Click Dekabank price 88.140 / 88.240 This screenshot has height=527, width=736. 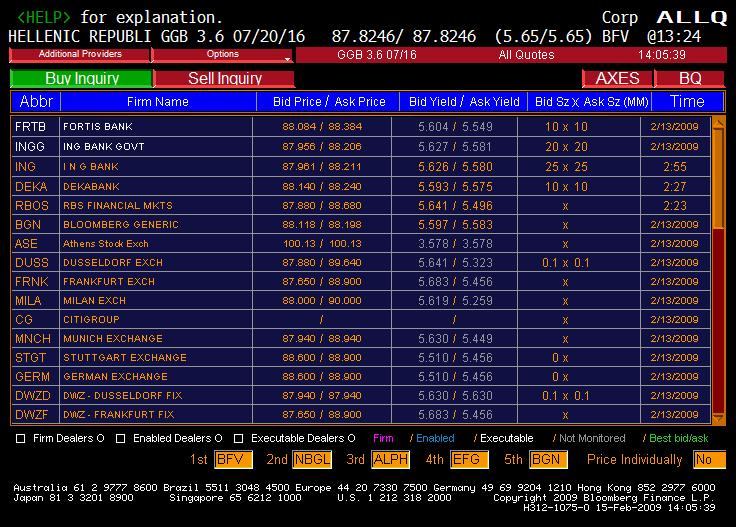click(x=322, y=186)
